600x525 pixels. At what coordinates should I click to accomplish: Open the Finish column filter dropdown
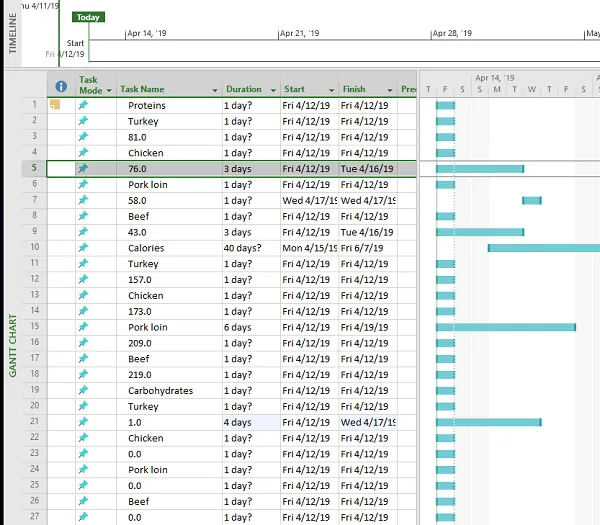389,90
